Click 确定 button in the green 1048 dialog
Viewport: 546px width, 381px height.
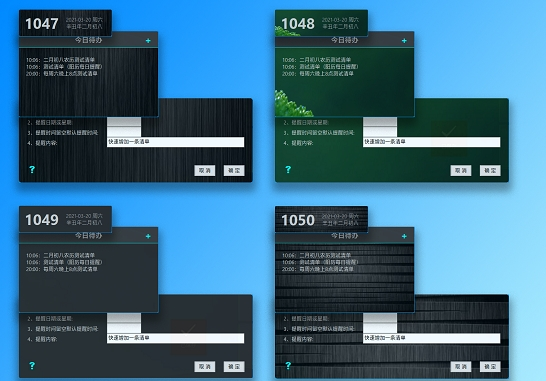[490, 170]
